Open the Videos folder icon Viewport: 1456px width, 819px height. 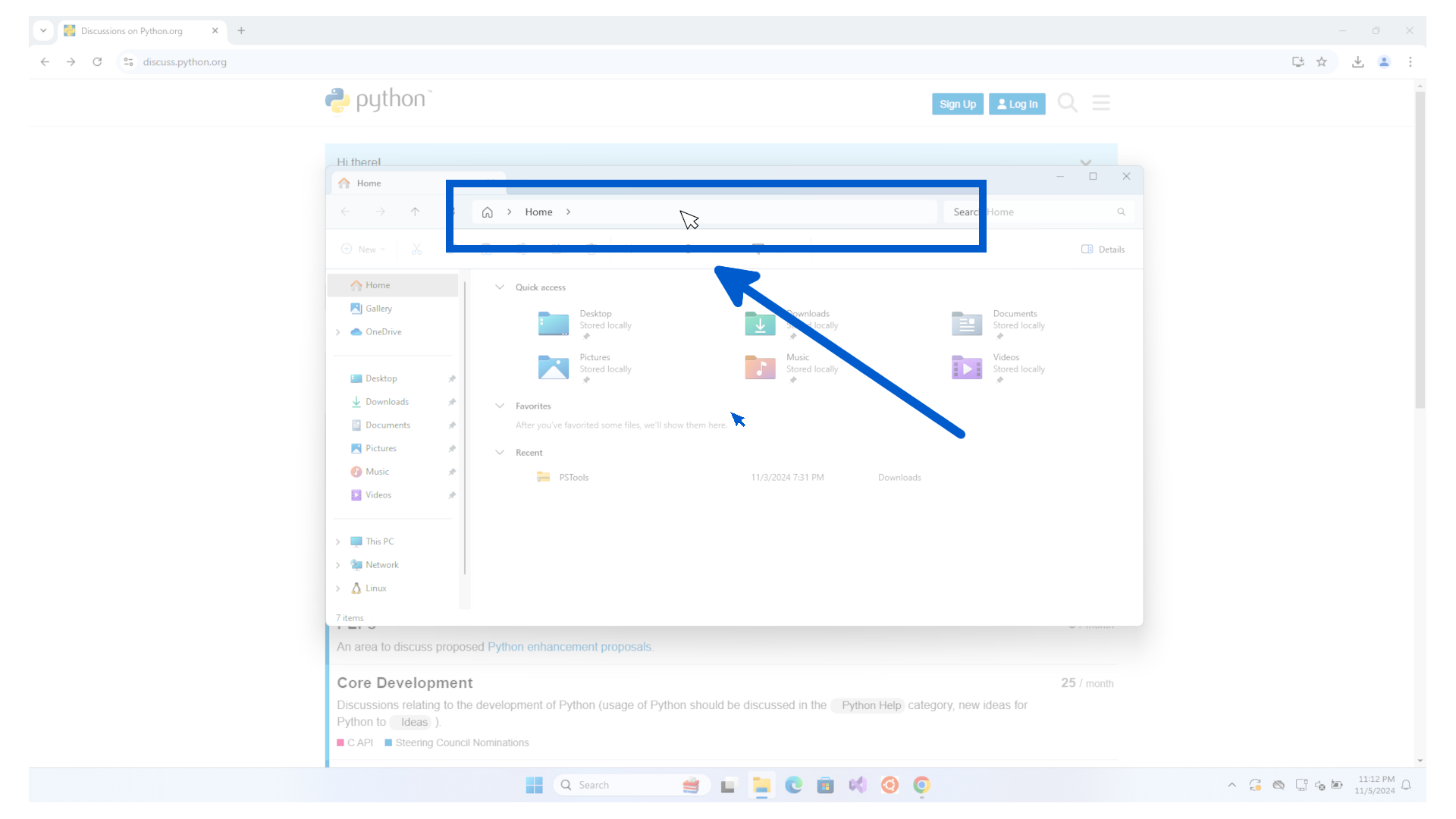pyautogui.click(x=966, y=368)
